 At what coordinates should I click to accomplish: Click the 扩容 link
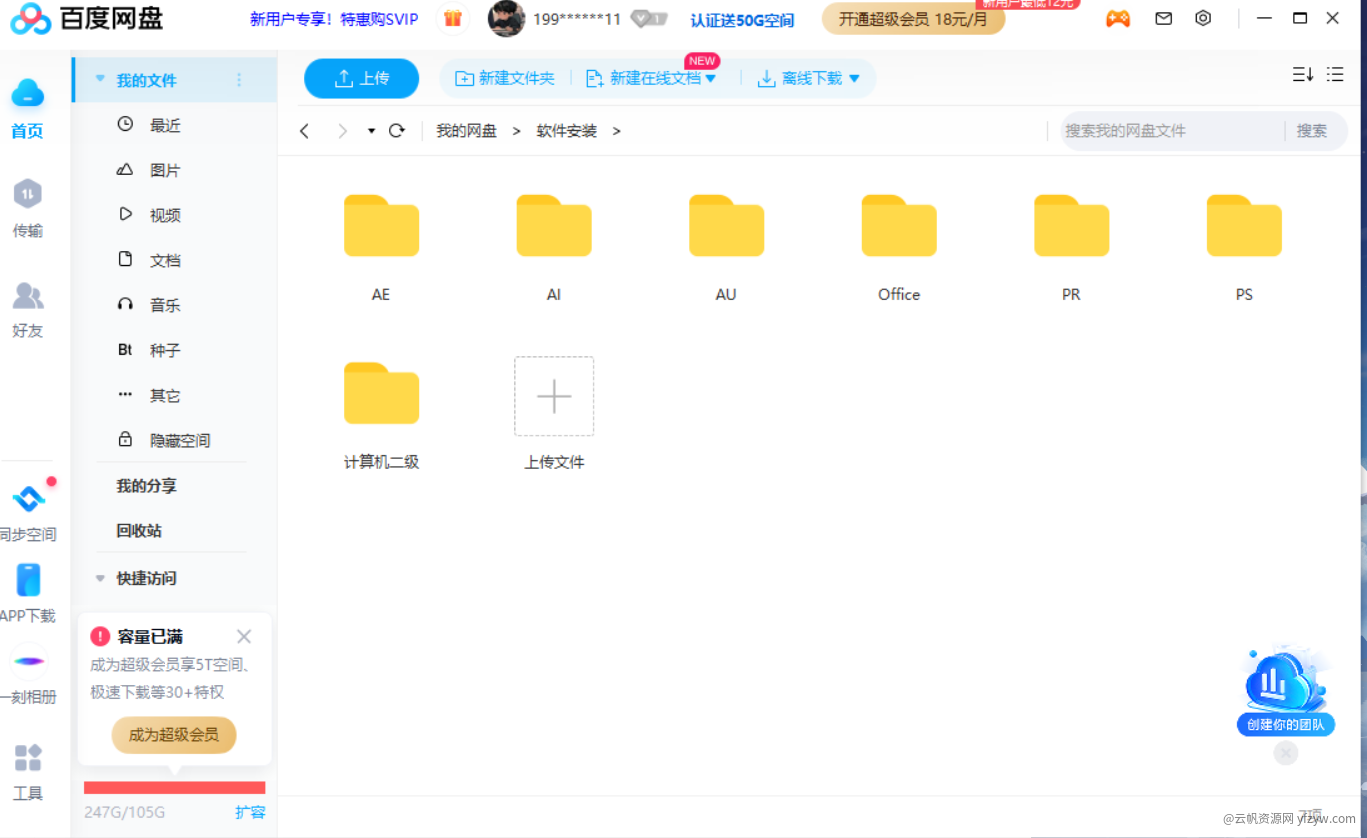coord(250,812)
